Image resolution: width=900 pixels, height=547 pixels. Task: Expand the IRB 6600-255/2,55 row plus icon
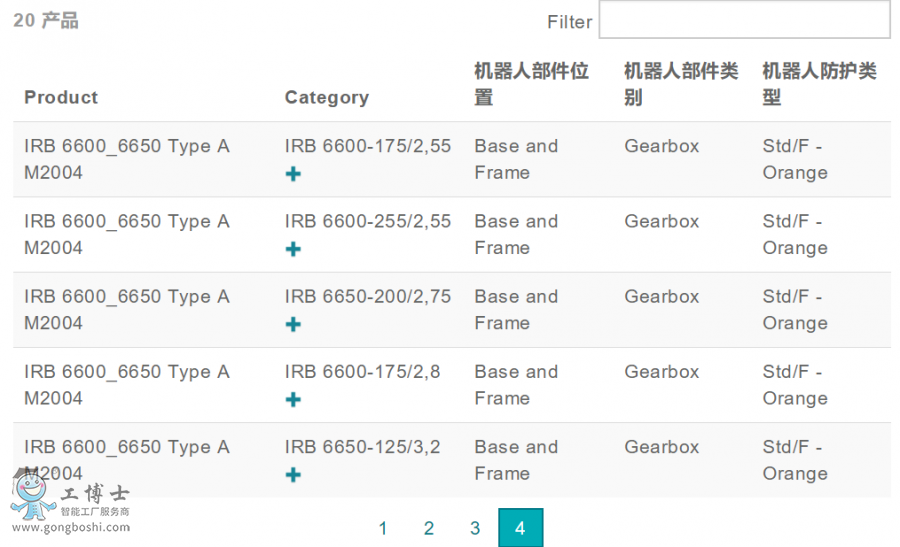pyautogui.click(x=293, y=249)
